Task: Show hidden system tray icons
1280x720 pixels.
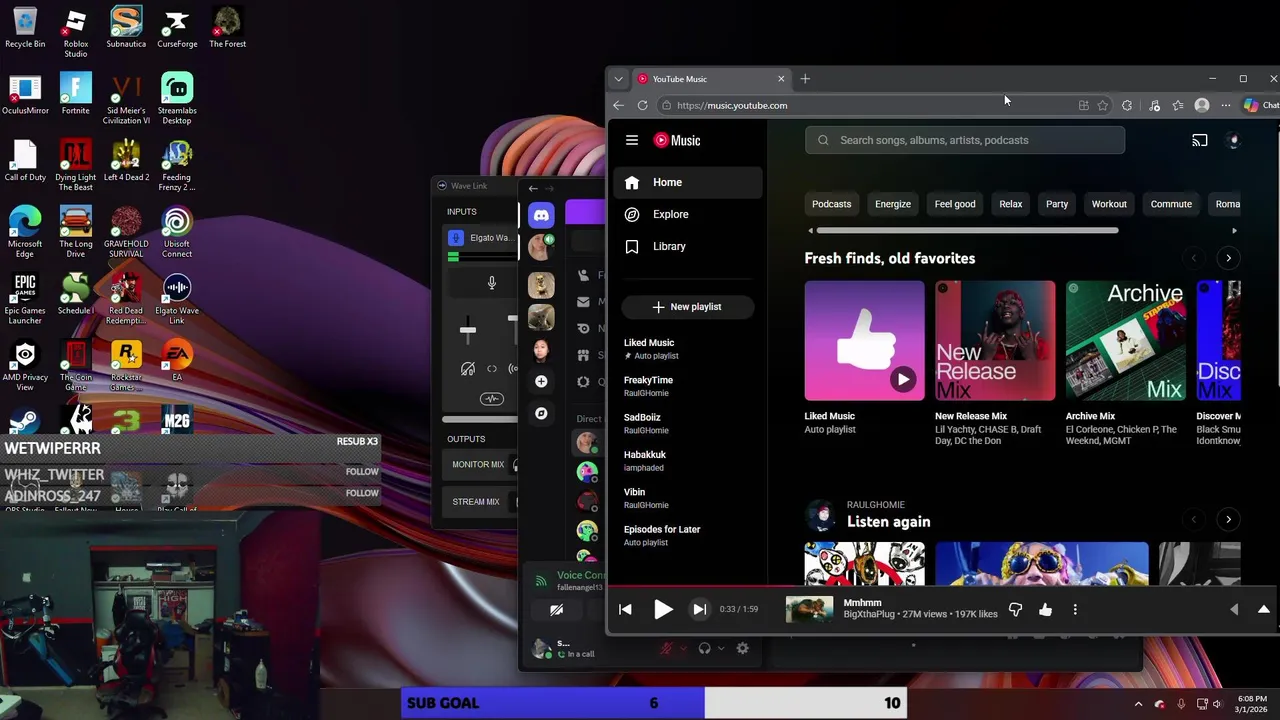Action: coord(1138,704)
